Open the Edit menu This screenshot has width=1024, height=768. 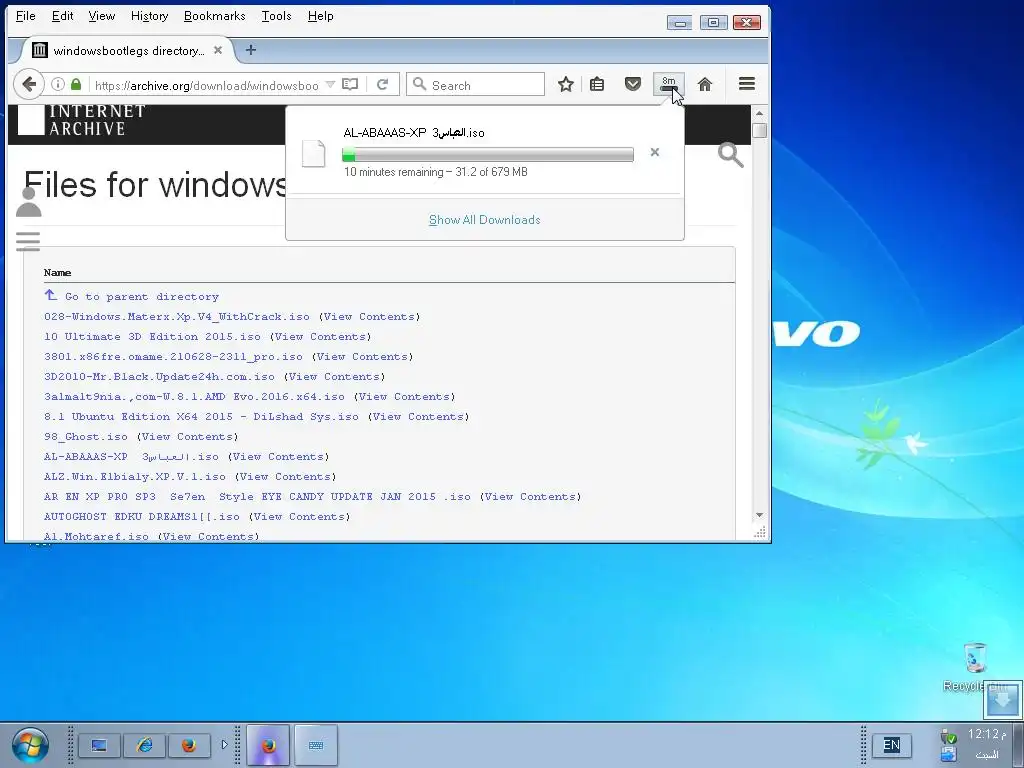coord(63,16)
